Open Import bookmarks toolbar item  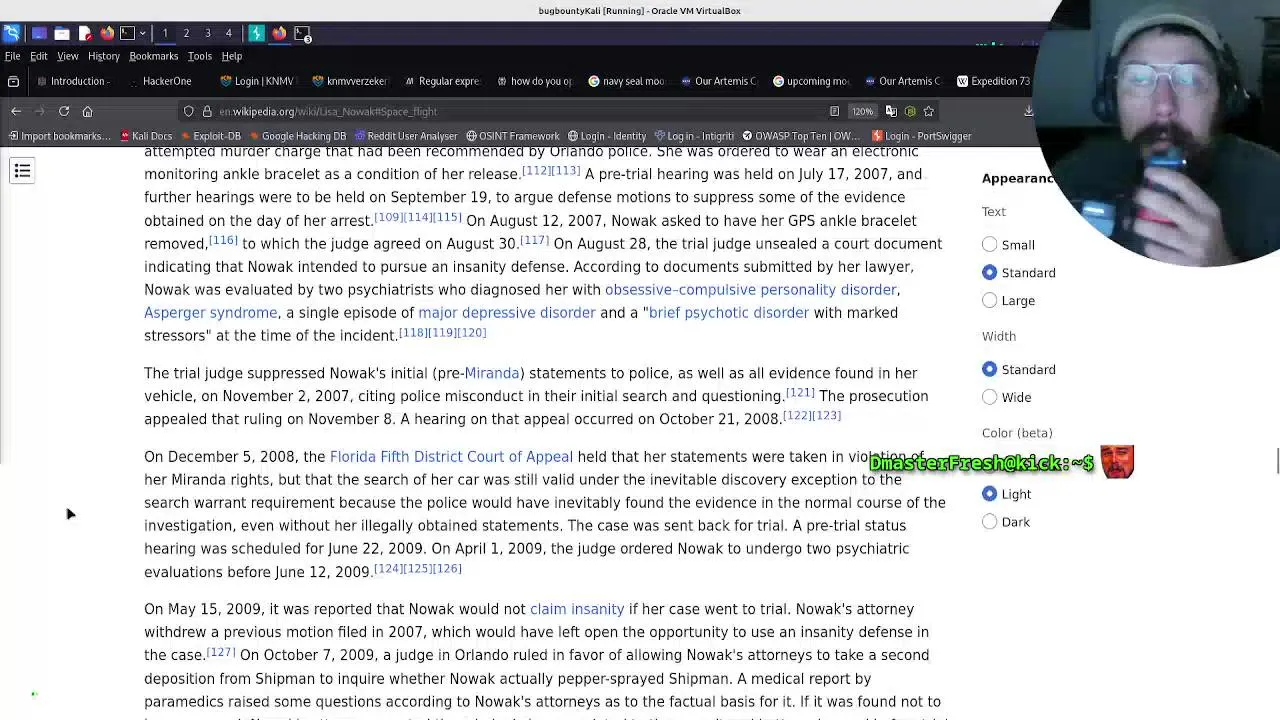58,136
